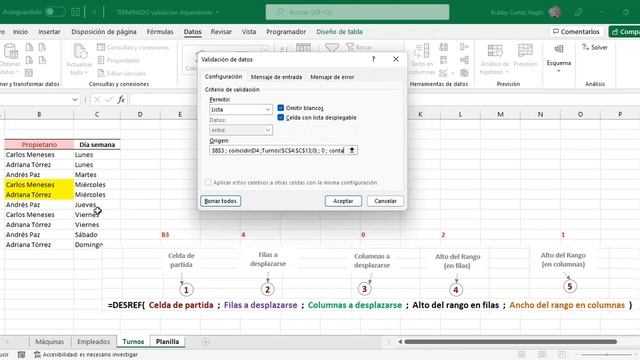
Task: Click the Propiedades icon
Action: point(101,60)
